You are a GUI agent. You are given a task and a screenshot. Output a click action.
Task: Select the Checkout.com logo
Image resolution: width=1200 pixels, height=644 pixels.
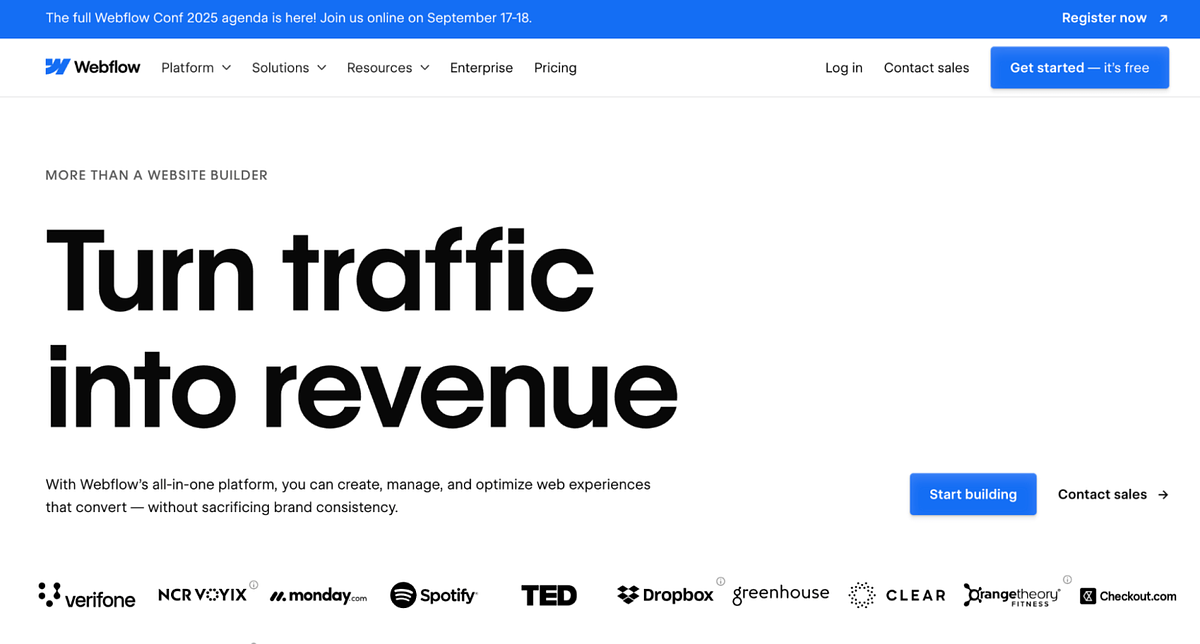coord(1128,596)
